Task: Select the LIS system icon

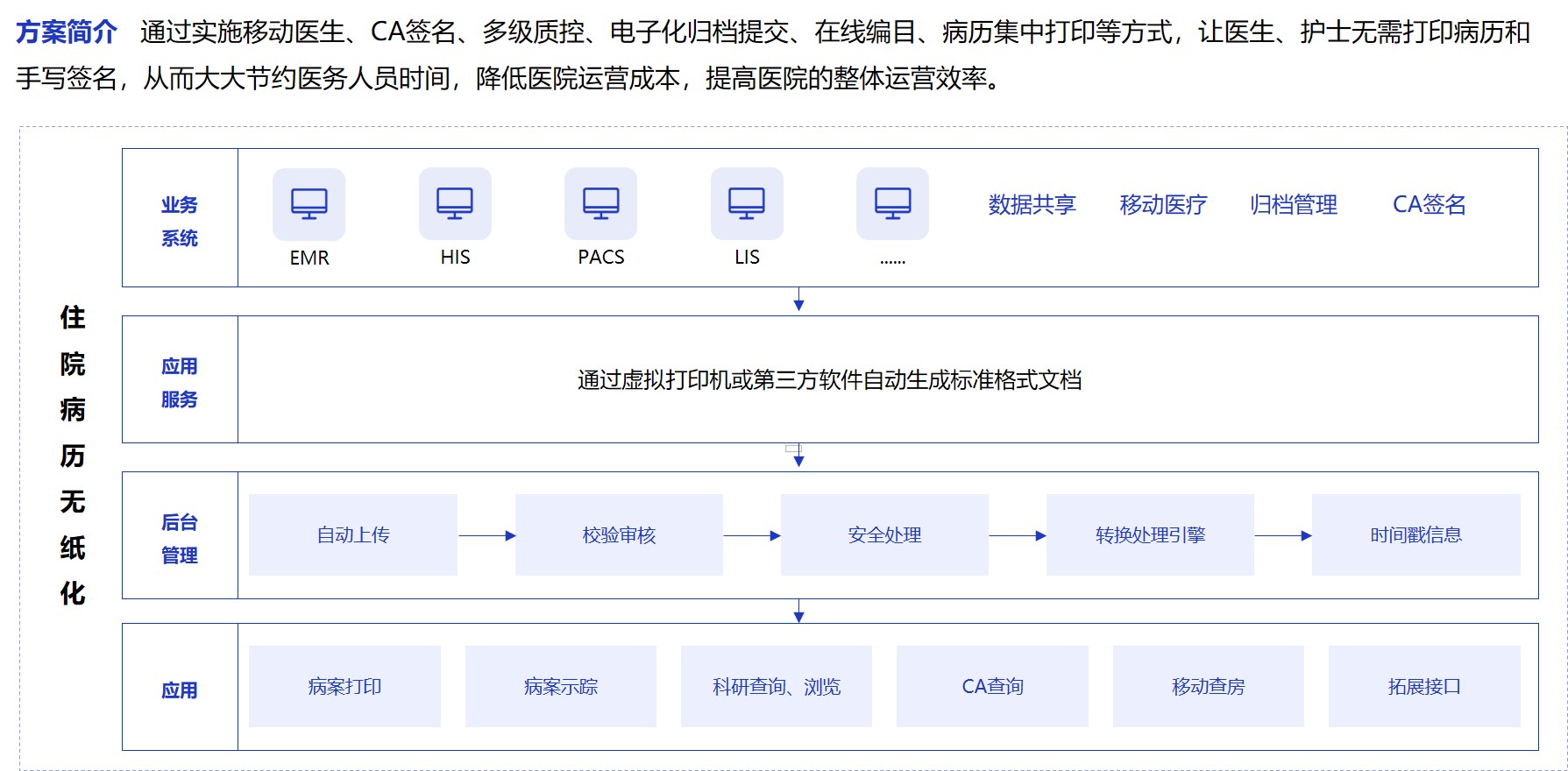Action: point(747,204)
